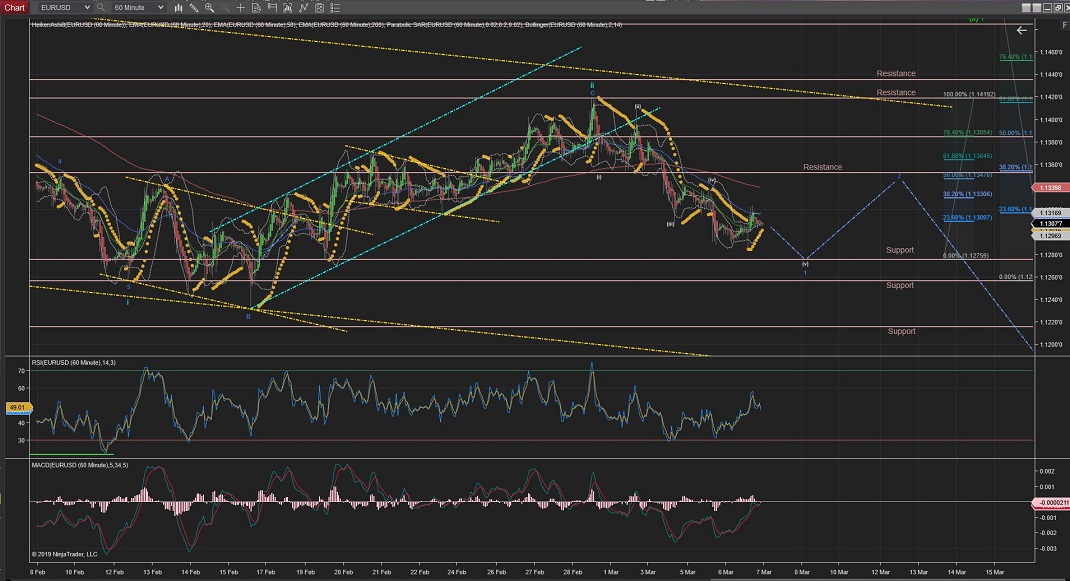Click the 1.13077 current price marker
Image resolution: width=1070 pixels, height=581 pixels.
coord(1050,225)
